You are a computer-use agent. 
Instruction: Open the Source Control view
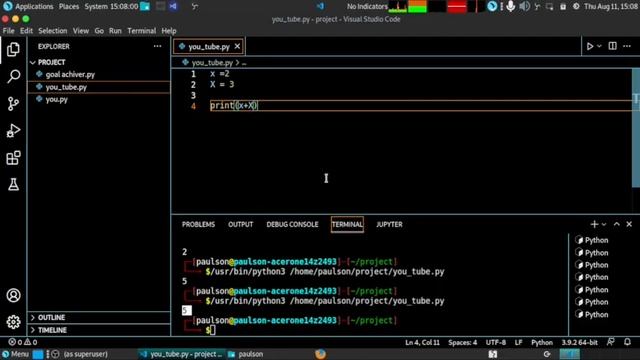click(13, 104)
